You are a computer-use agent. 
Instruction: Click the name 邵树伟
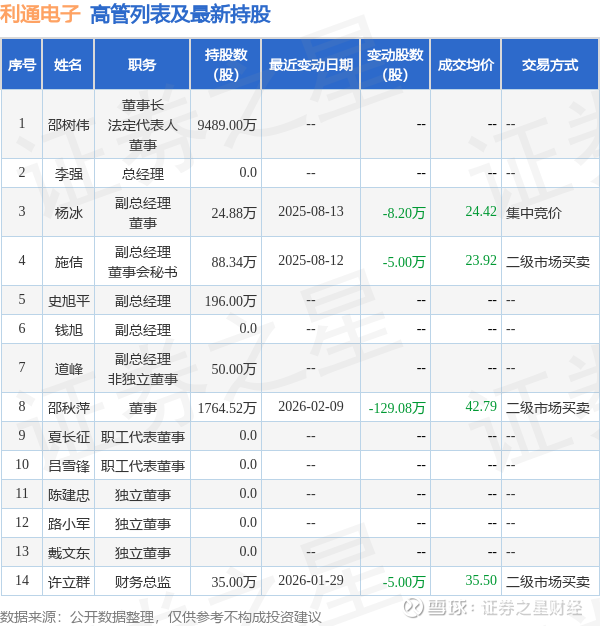coord(69,125)
